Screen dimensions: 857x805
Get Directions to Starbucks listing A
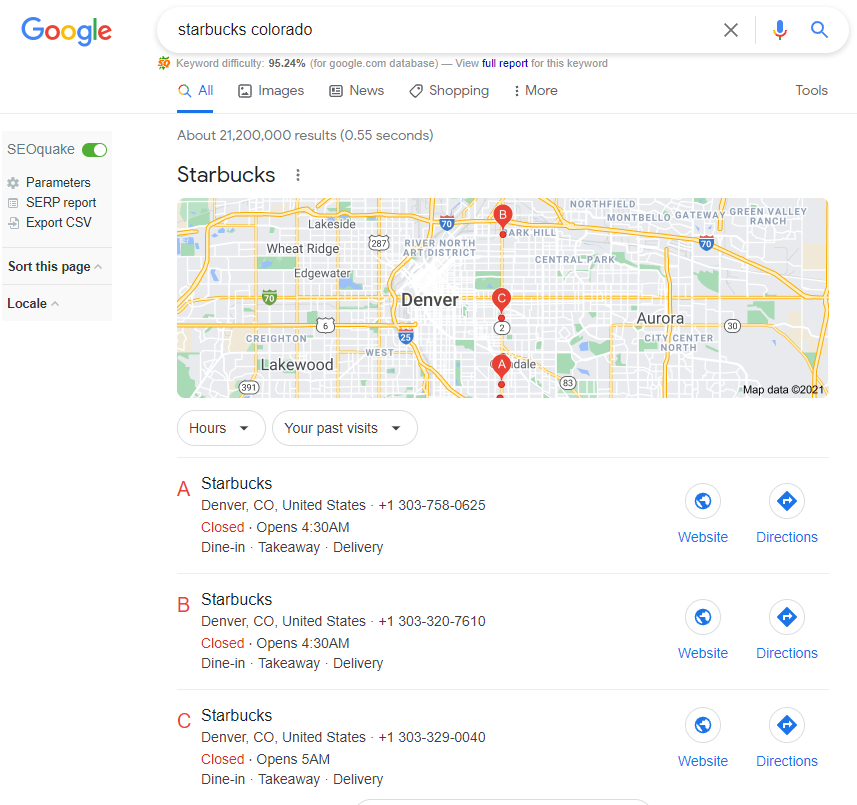(786, 514)
